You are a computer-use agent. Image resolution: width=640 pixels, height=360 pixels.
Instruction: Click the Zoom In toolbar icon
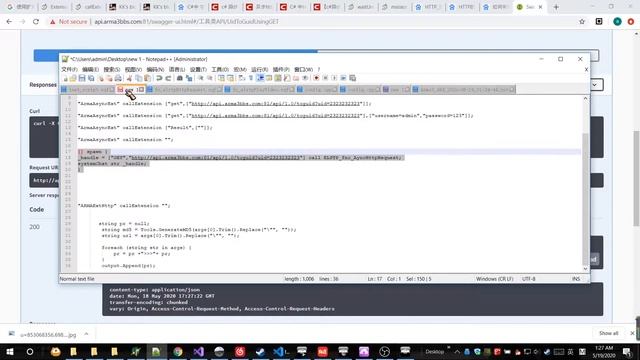(200, 78)
